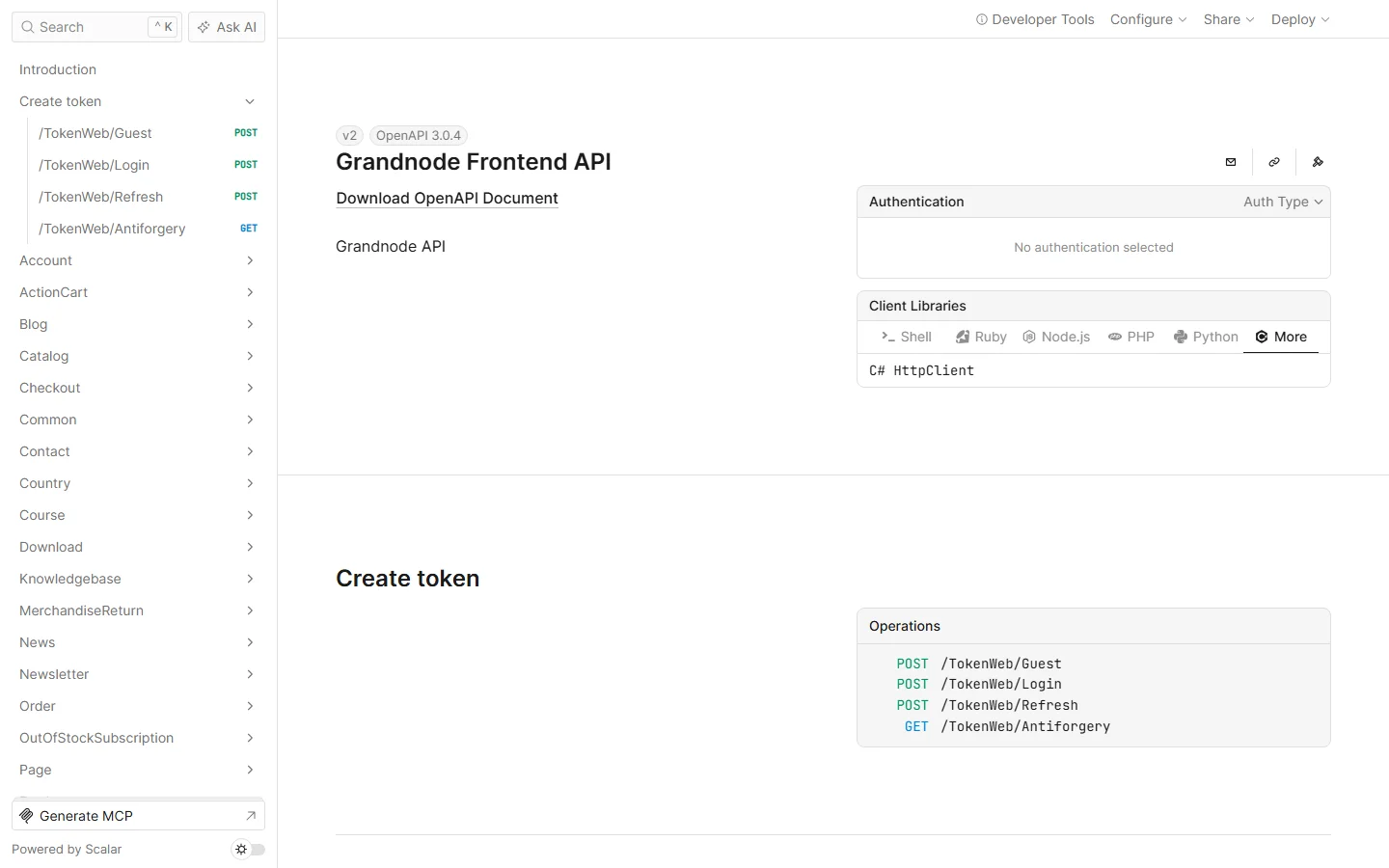This screenshot has width=1389, height=868.
Task: Click the arrow icon on Generate MCP
Action: (251, 816)
